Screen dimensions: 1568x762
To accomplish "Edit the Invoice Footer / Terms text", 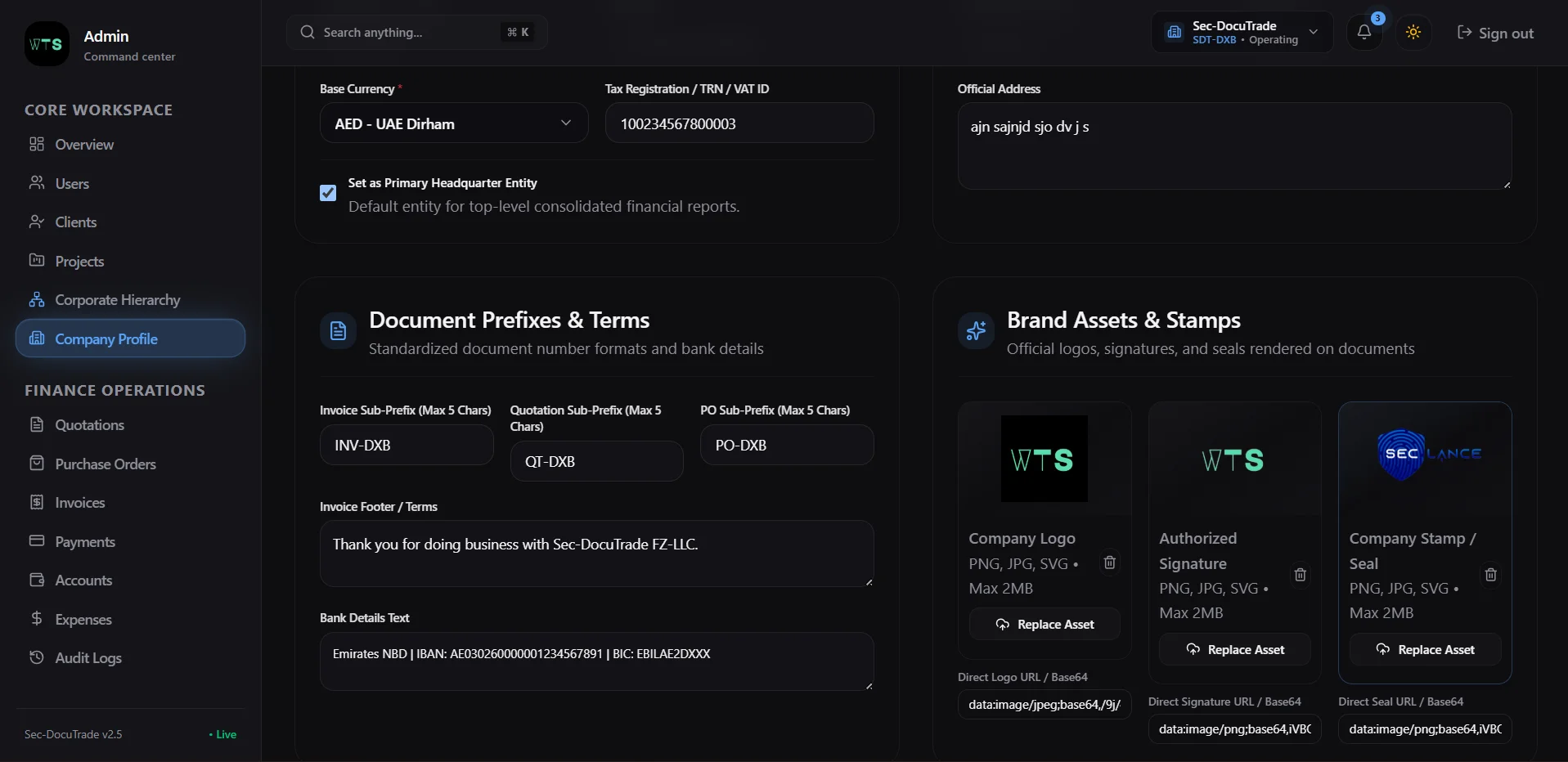I will 597,554.
